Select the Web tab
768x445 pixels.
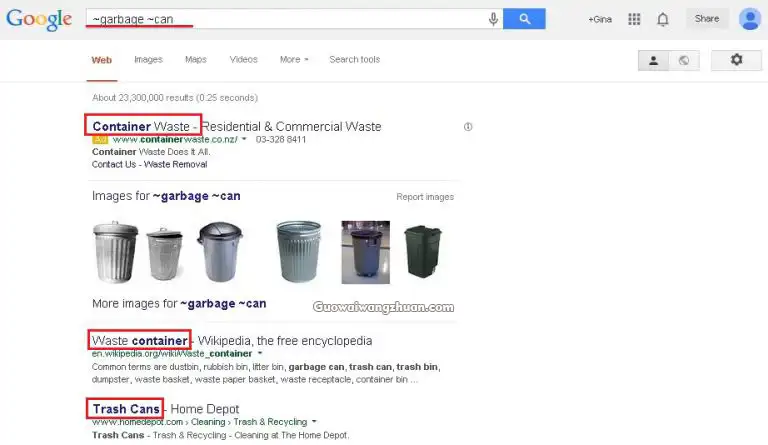point(102,60)
